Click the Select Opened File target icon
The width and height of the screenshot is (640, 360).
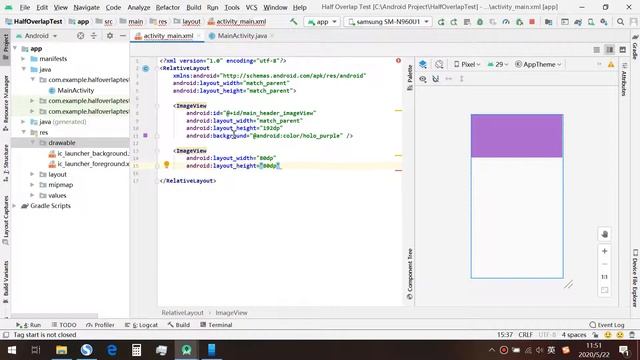click(x=80, y=36)
